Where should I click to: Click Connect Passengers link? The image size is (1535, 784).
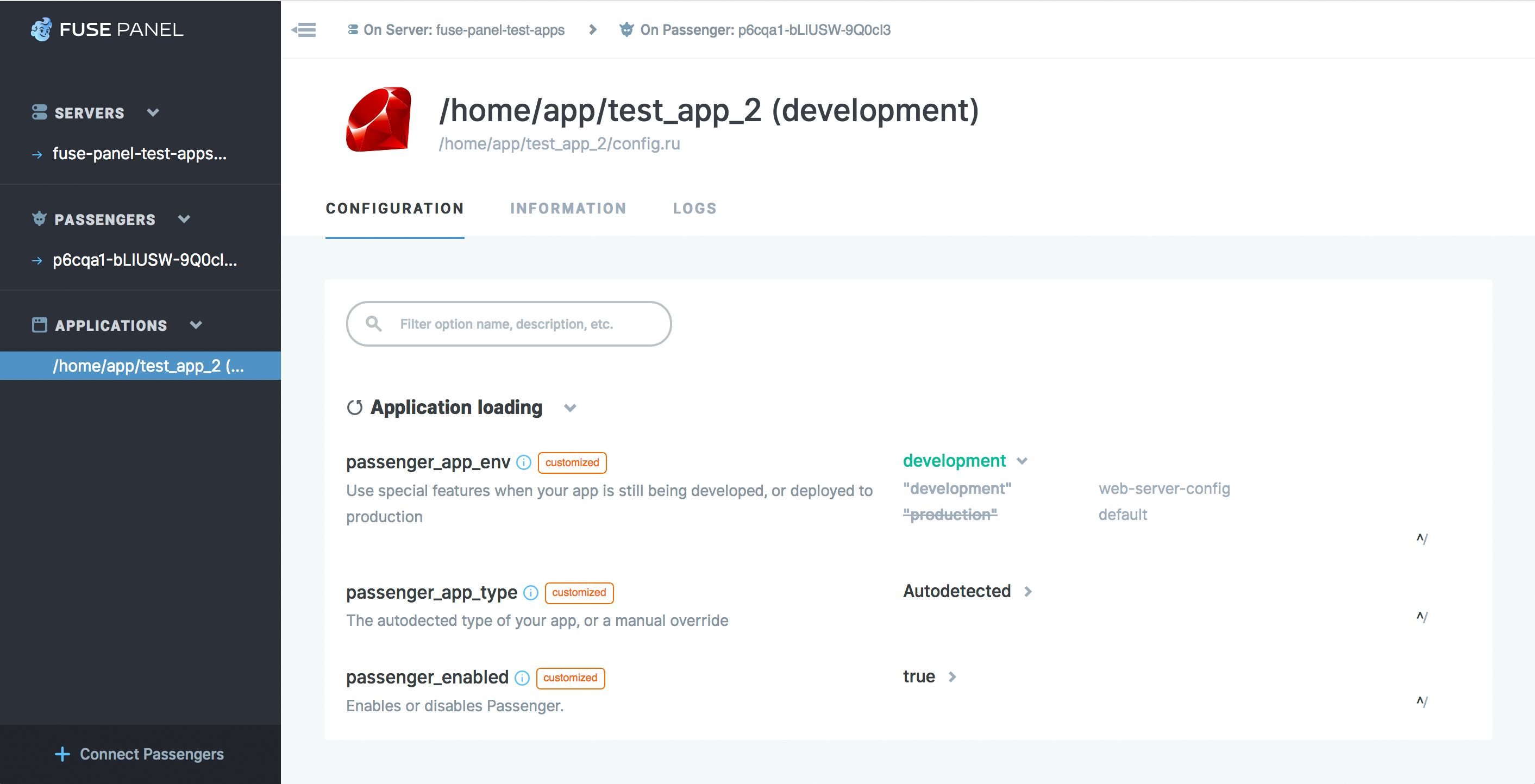pos(140,754)
